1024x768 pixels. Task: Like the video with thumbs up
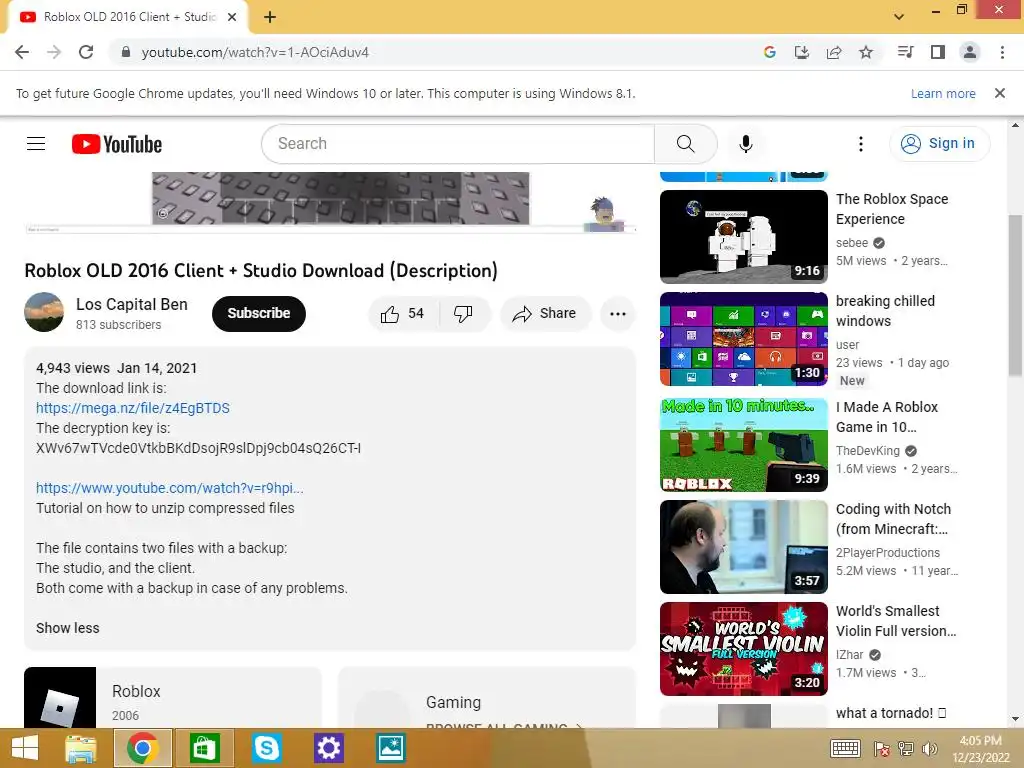coord(403,314)
